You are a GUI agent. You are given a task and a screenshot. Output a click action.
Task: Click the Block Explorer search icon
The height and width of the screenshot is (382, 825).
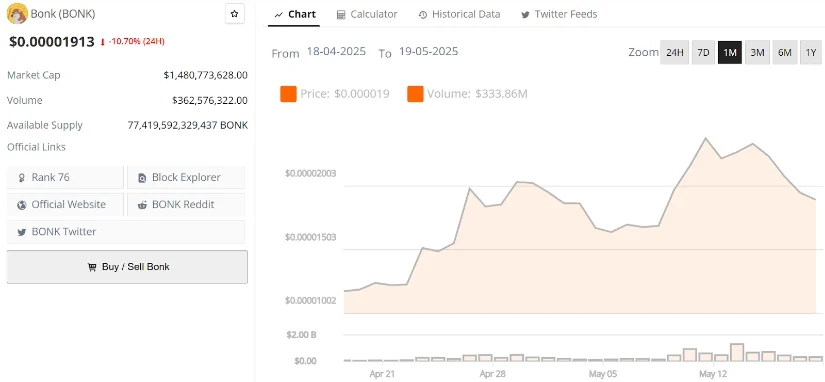[x=142, y=178]
